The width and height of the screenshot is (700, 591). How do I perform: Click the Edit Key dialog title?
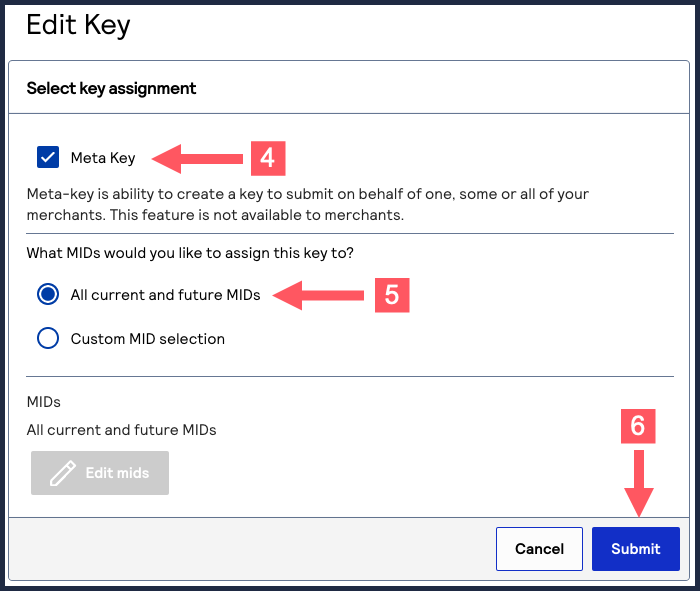pos(78,24)
